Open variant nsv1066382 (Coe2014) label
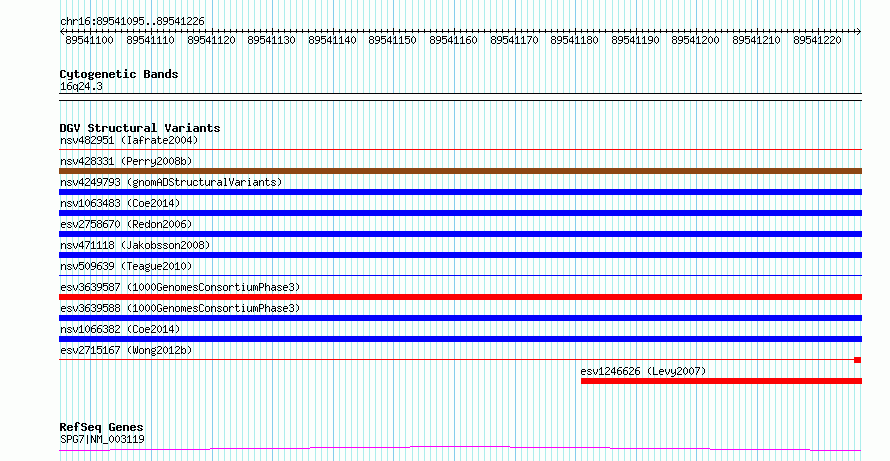The image size is (890, 461). [120, 329]
